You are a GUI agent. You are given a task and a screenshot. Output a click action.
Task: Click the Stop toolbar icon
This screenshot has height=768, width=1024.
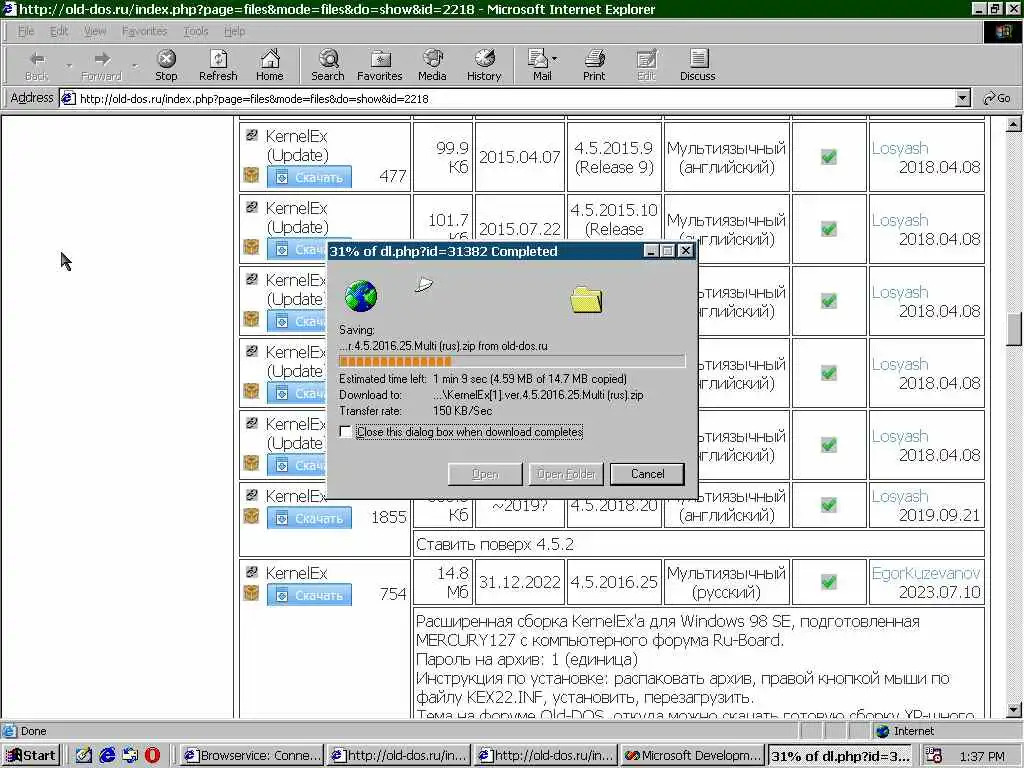[166, 65]
